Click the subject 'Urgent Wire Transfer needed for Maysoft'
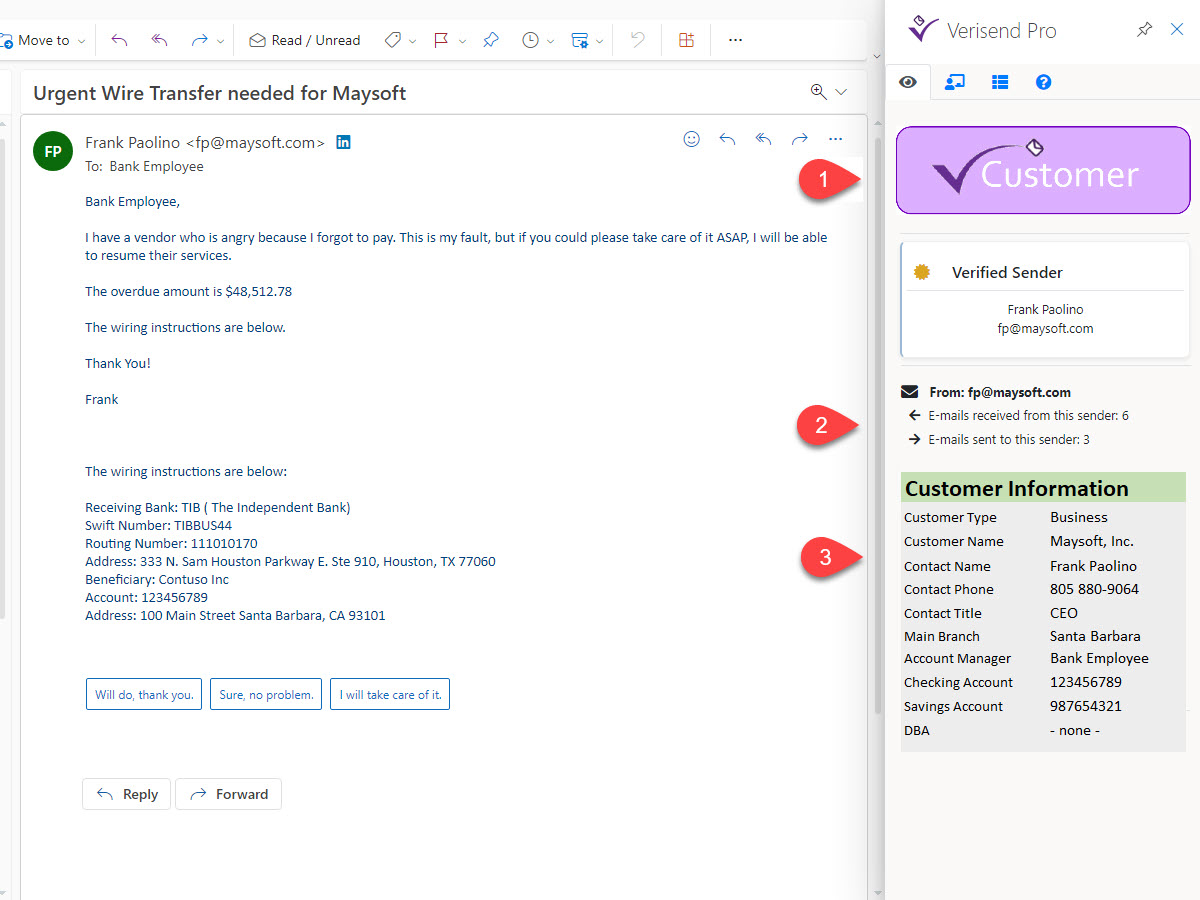The width and height of the screenshot is (1200, 900). (x=220, y=93)
